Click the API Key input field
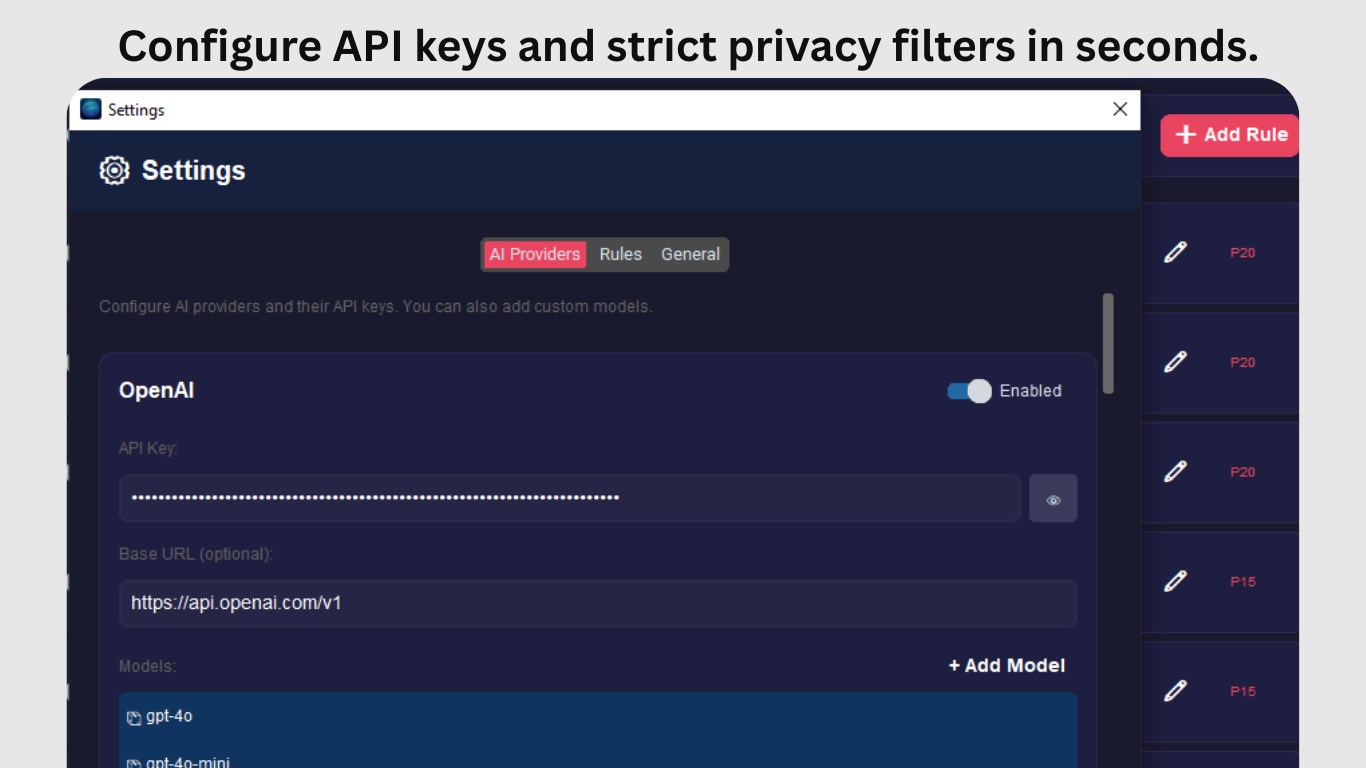The image size is (1366, 768). [x=570, y=498]
